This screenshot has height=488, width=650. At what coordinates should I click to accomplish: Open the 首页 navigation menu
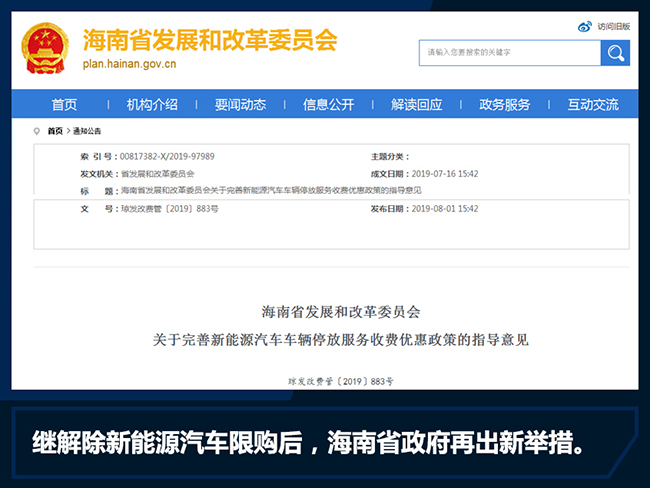(64, 104)
